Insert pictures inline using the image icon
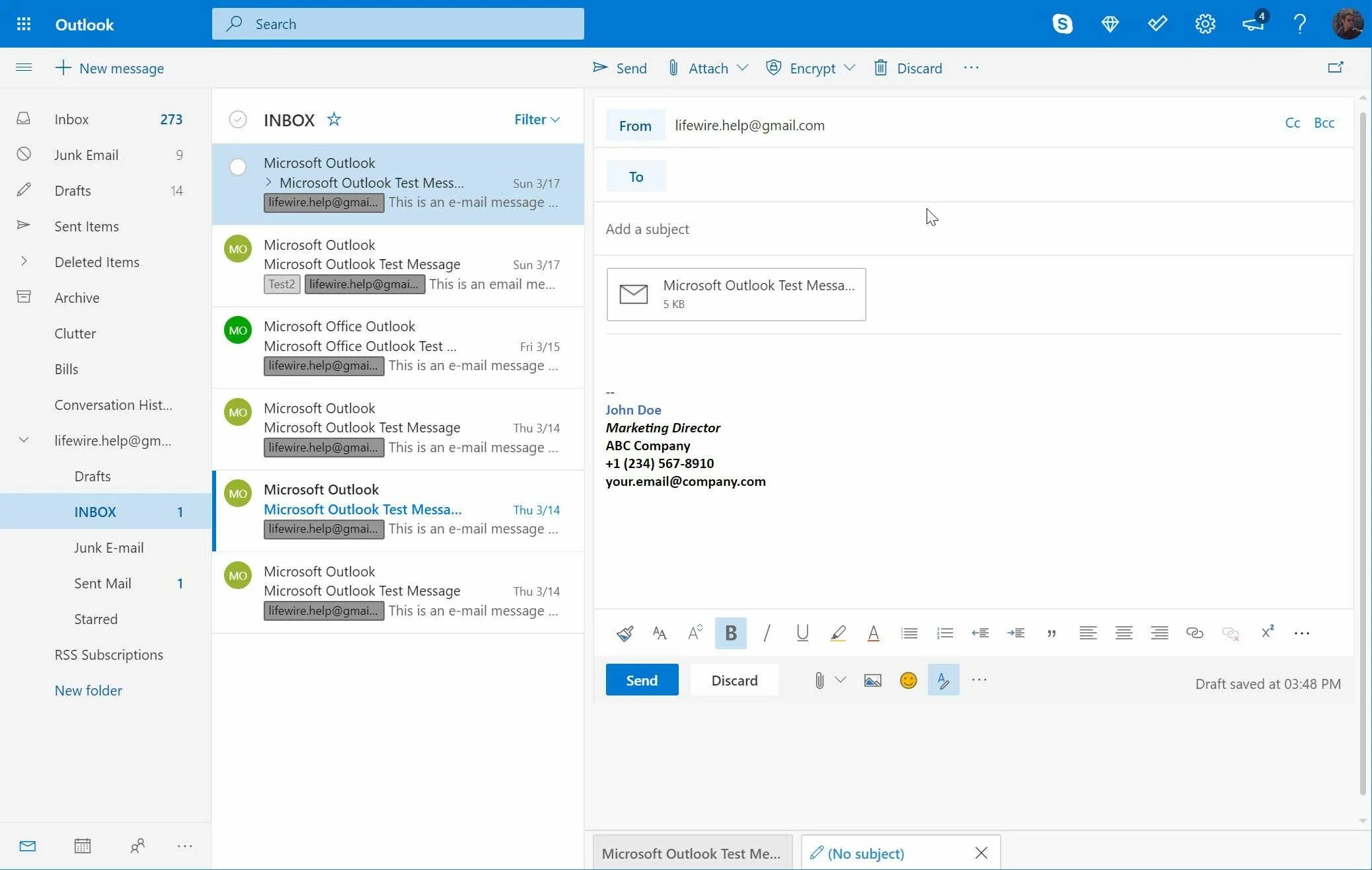 coord(872,680)
